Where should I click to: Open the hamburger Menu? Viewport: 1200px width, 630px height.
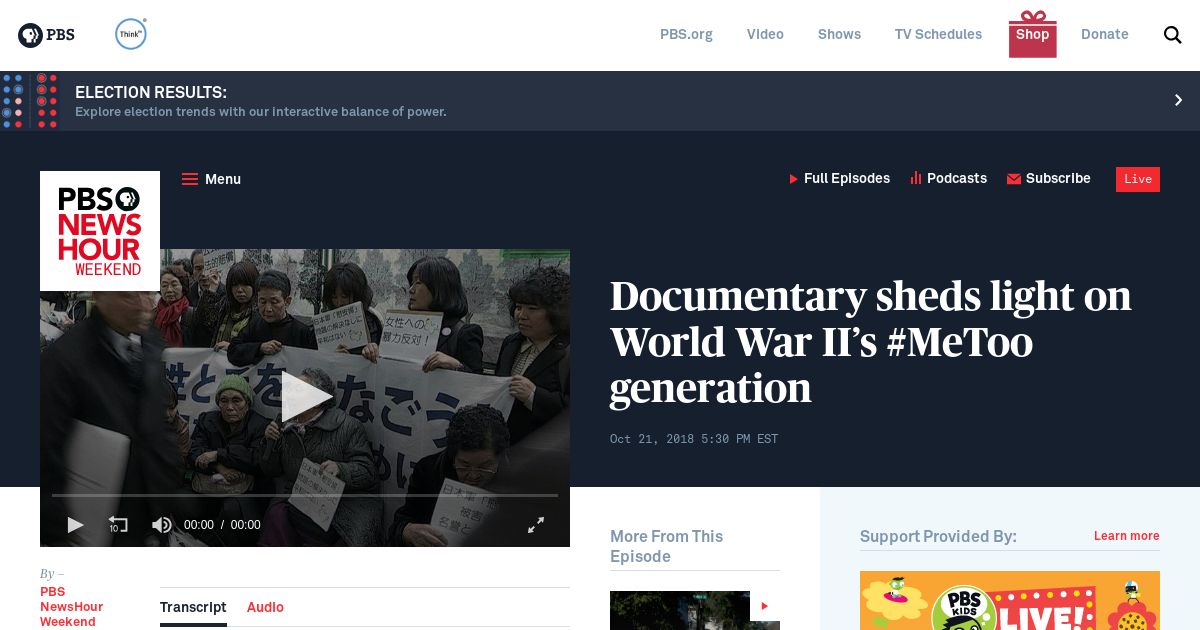[211, 179]
